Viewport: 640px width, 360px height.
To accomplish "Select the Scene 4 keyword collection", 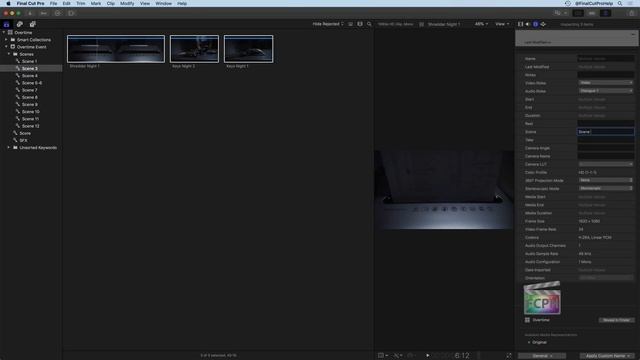I will (x=31, y=76).
